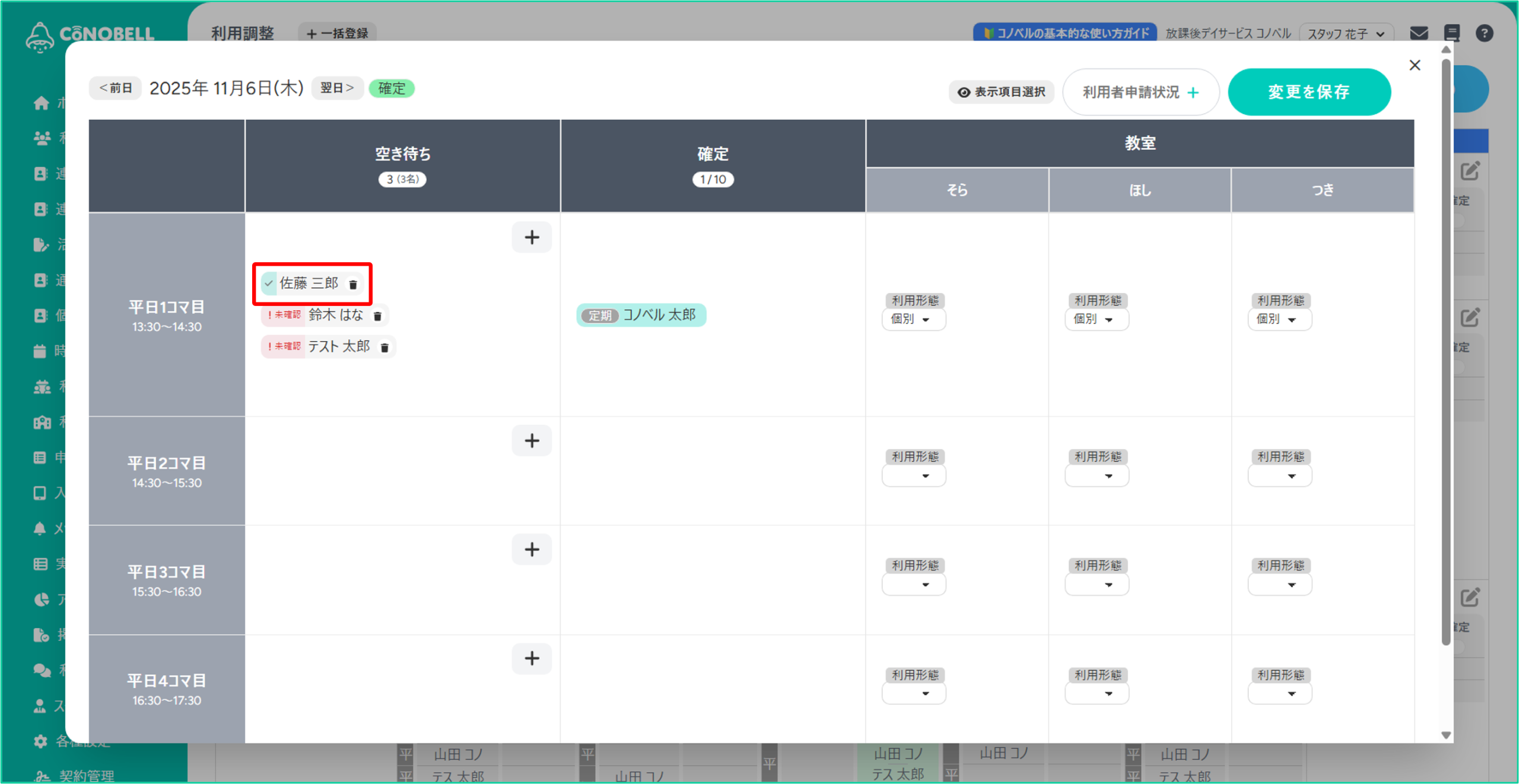1519x784 pixels.
Task: Open the そら 利用形態 dropdown for 平日1コマ目
Action: pyautogui.click(x=913, y=319)
